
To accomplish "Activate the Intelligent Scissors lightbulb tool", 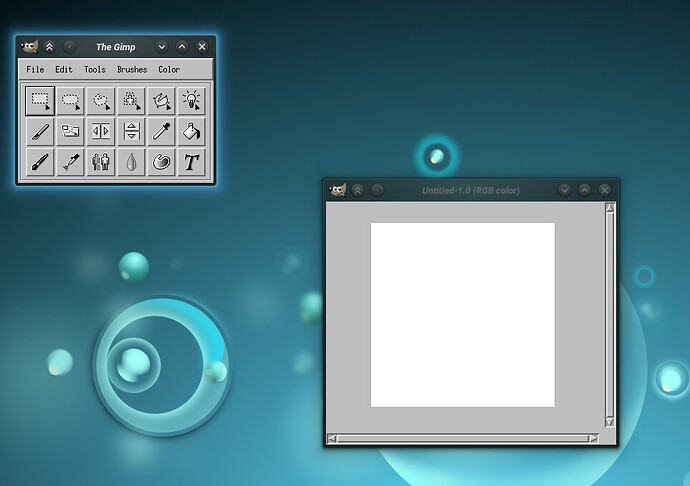I will pyautogui.click(x=191, y=101).
